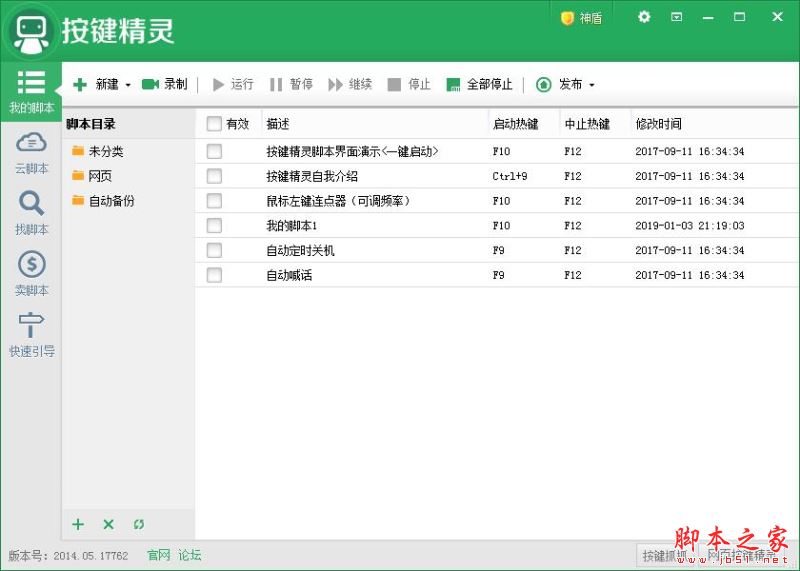Image resolution: width=800 pixels, height=571 pixels.
Task: Select script 自动喊话
Action: 289,276
